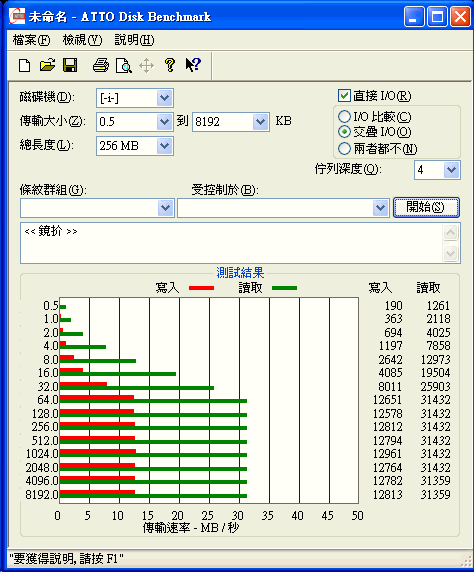Minimize the ATTO Disk Benchmark window
Image resolution: width=474 pixels, height=572 pixels.
point(414,16)
